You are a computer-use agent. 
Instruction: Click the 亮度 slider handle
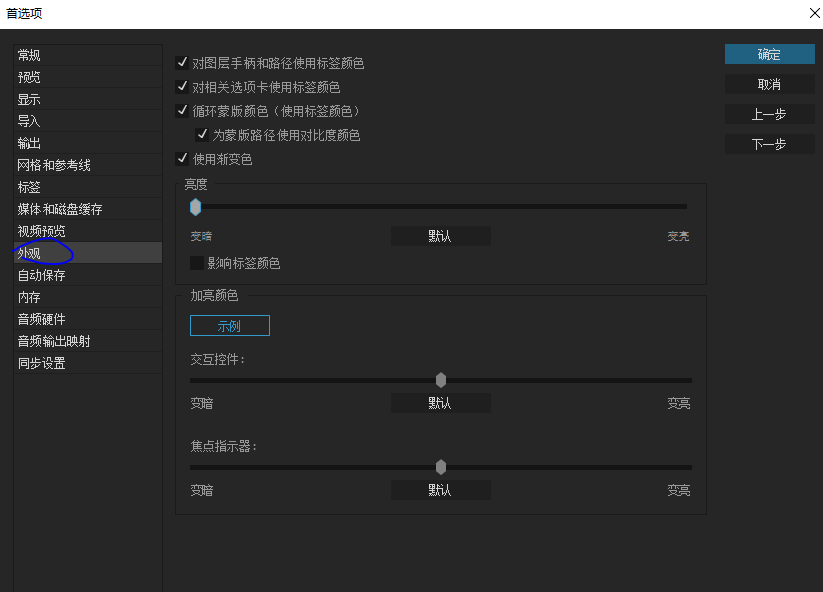tap(195, 207)
